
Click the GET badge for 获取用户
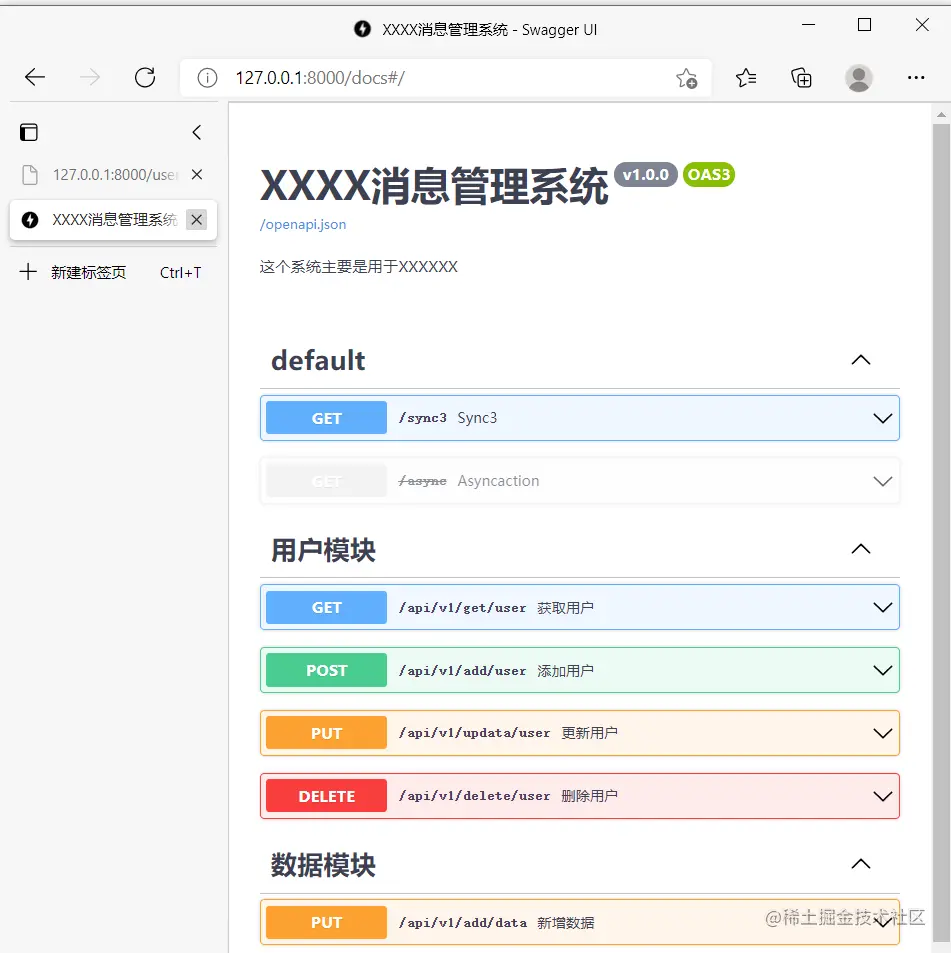click(326, 607)
